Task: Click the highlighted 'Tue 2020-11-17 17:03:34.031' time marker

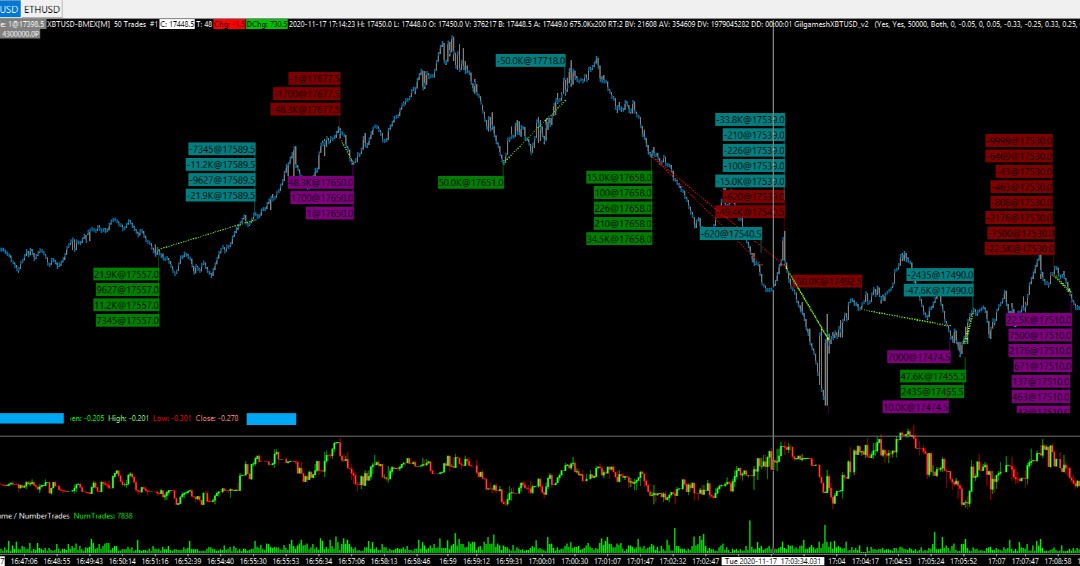Action: 773,561
